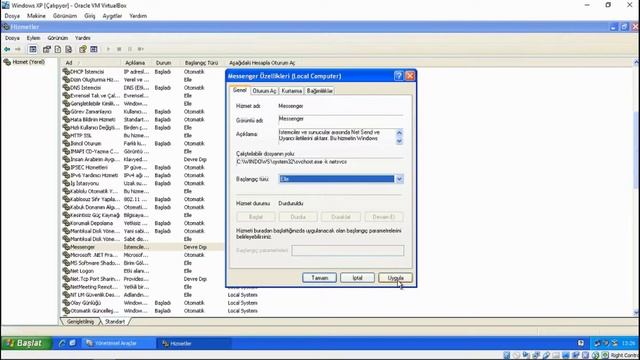The width and height of the screenshot is (640, 360).
Task: Click the Tamam button
Action: [x=320, y=278]
